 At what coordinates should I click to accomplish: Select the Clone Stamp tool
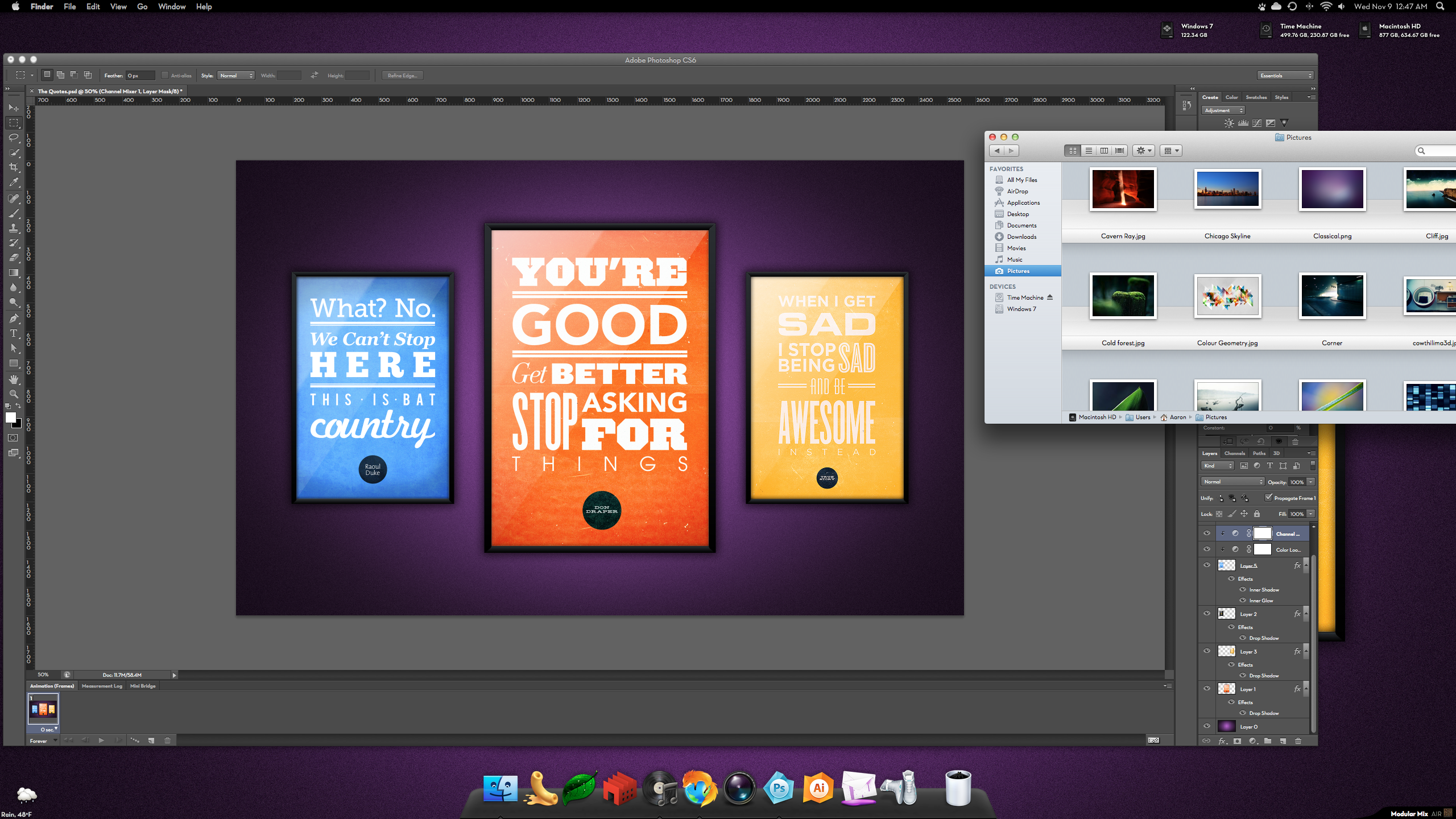(x=14, y=228)
